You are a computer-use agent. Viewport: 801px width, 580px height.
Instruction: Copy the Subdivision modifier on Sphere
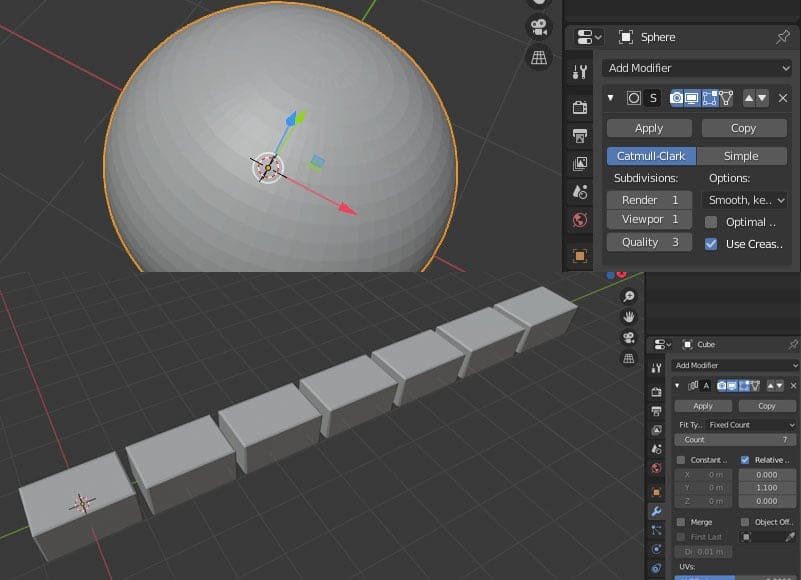point(744,128)
